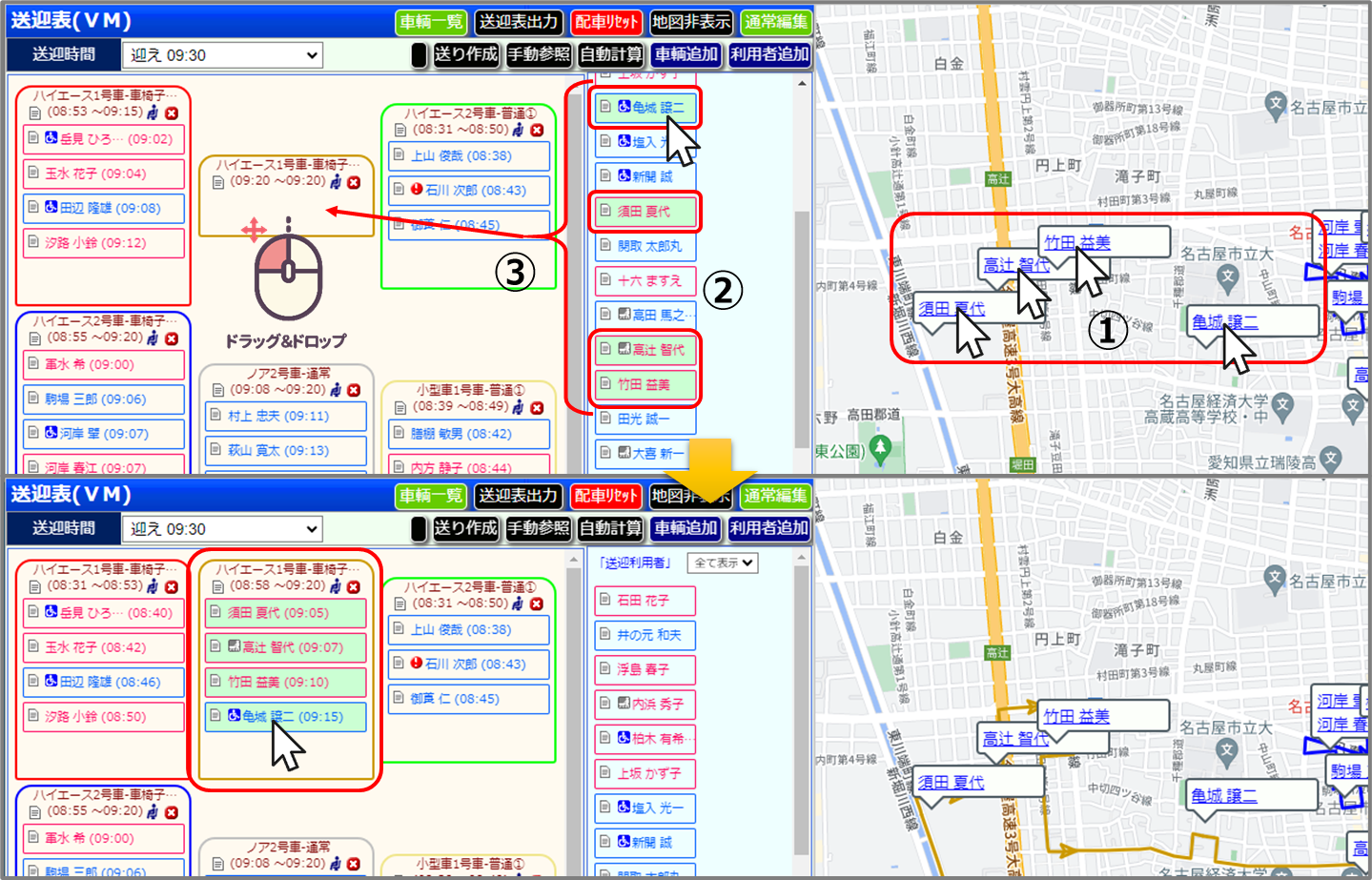Image resolution: width=1372 pixels, height=880 pixels.
Task: Click 利用者追加 in the lower toolbar
Action: (x=769, y=528)
